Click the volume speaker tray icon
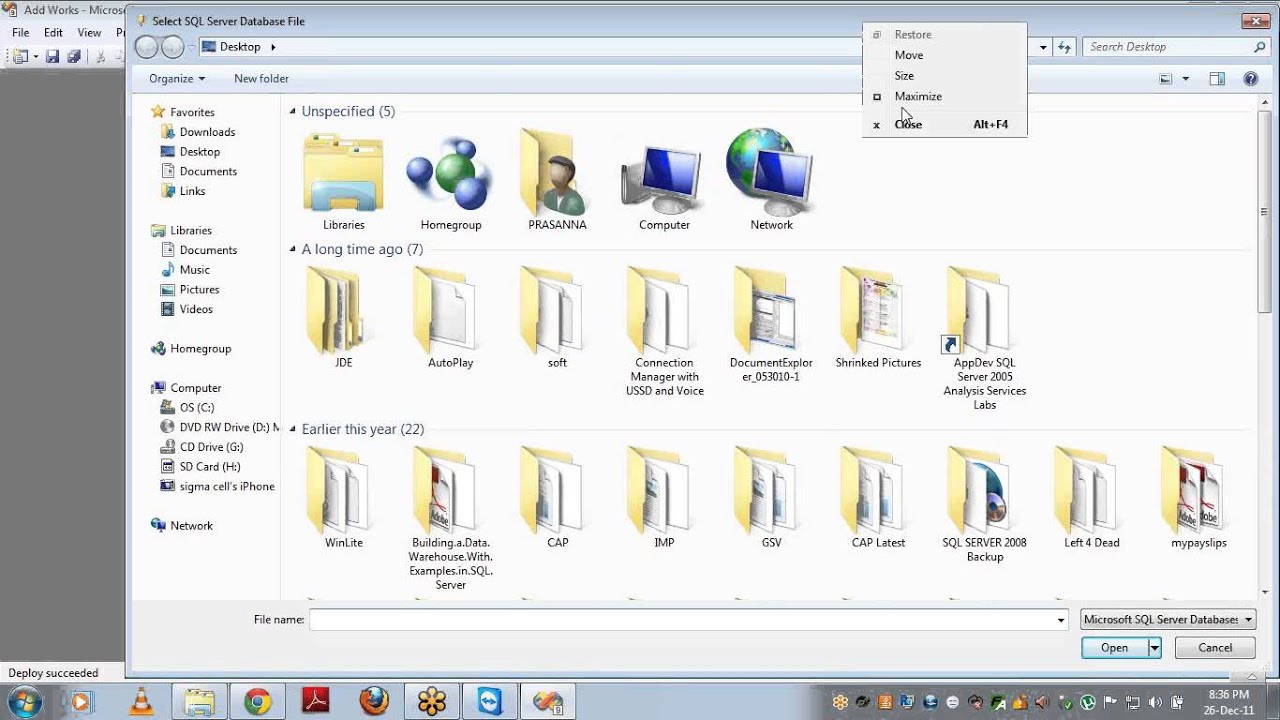 click(1155, 702)
